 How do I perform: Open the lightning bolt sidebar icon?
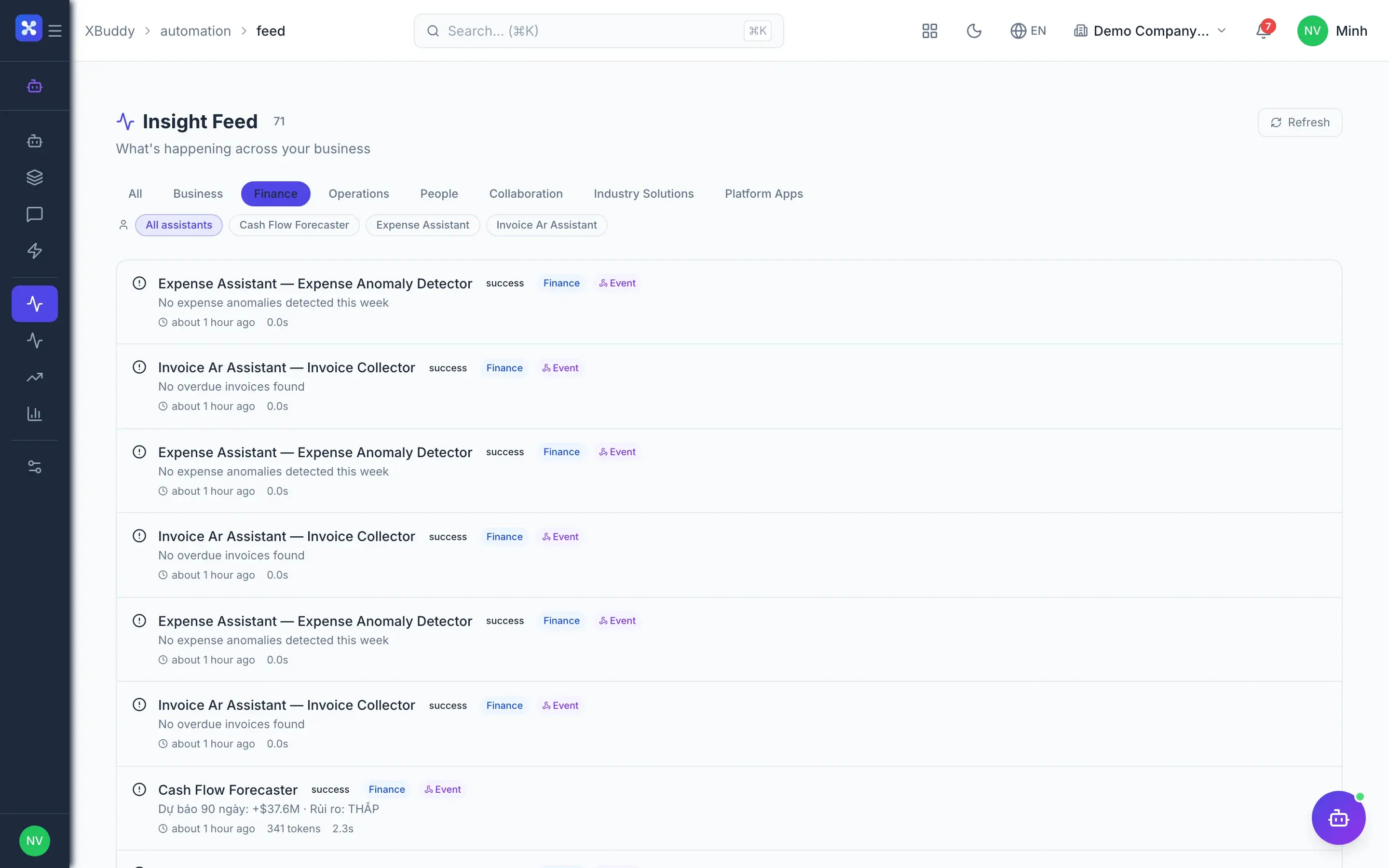point(34,251)
